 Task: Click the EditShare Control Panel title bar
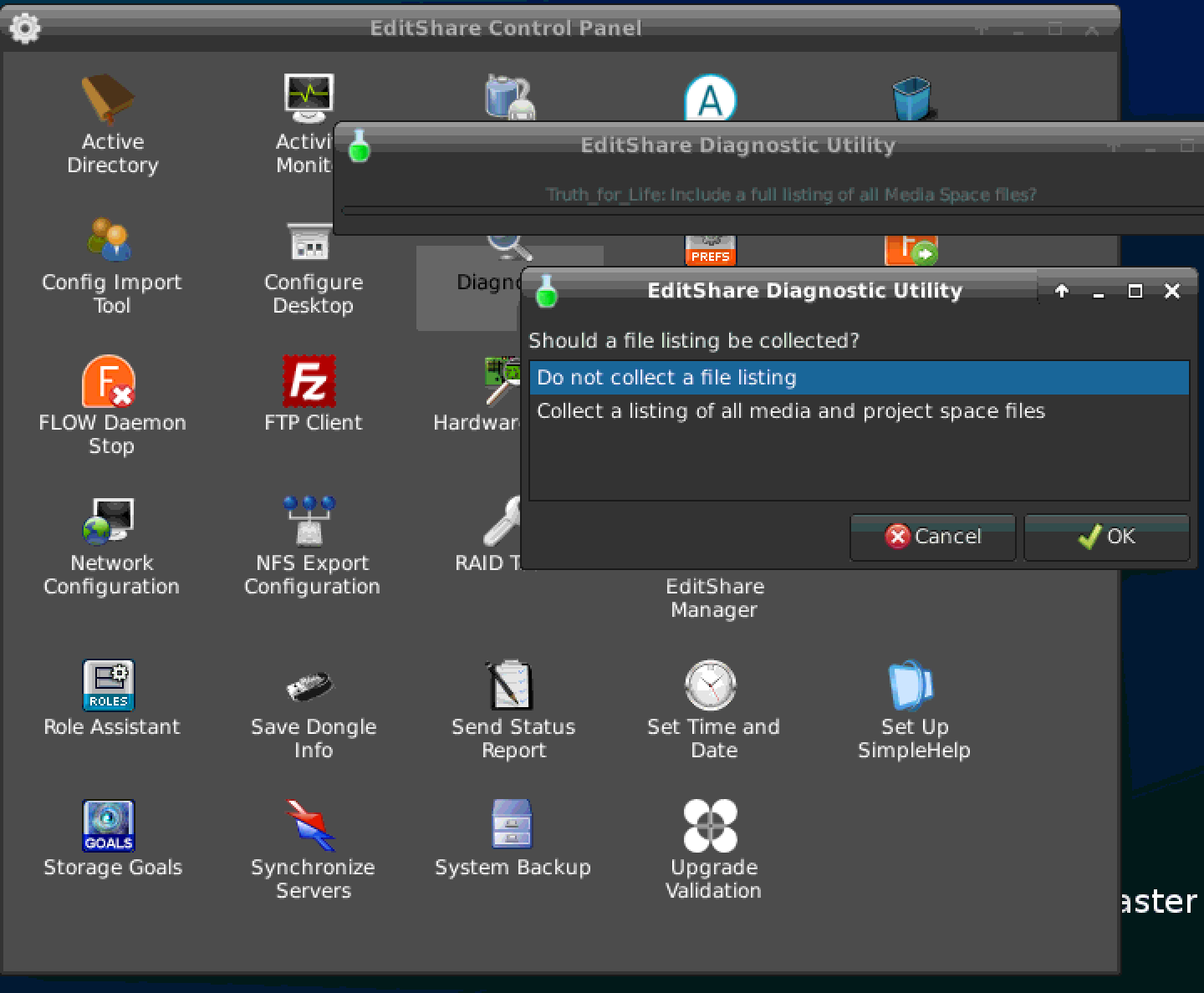[x=506, y=28]
